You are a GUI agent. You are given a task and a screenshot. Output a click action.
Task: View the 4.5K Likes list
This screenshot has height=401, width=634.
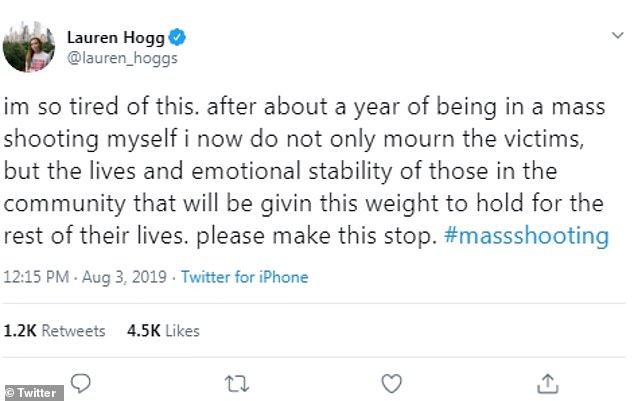click(x=164, y=330)
